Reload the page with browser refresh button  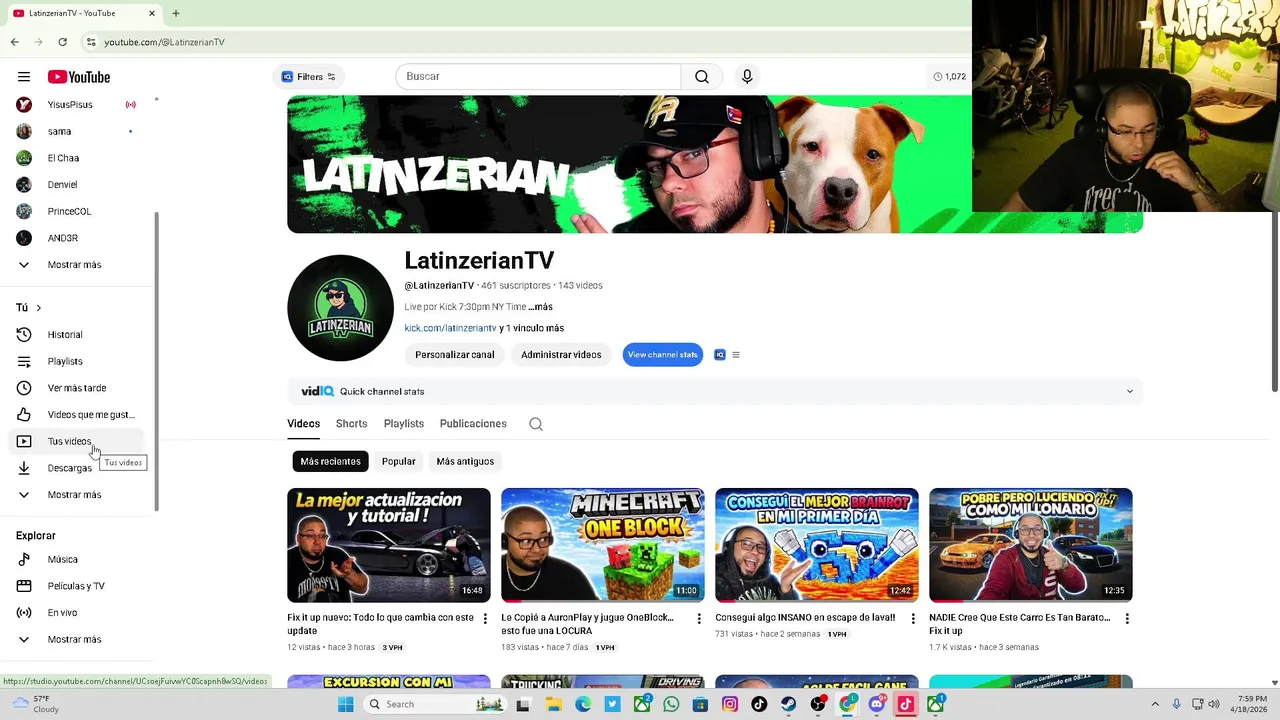[x=62, y=42]
